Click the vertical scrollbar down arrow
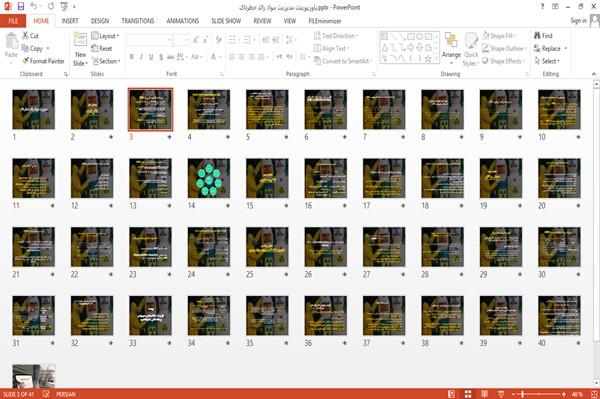The width and height of the screenshot is (600, 399). click(x=596, y=383)
